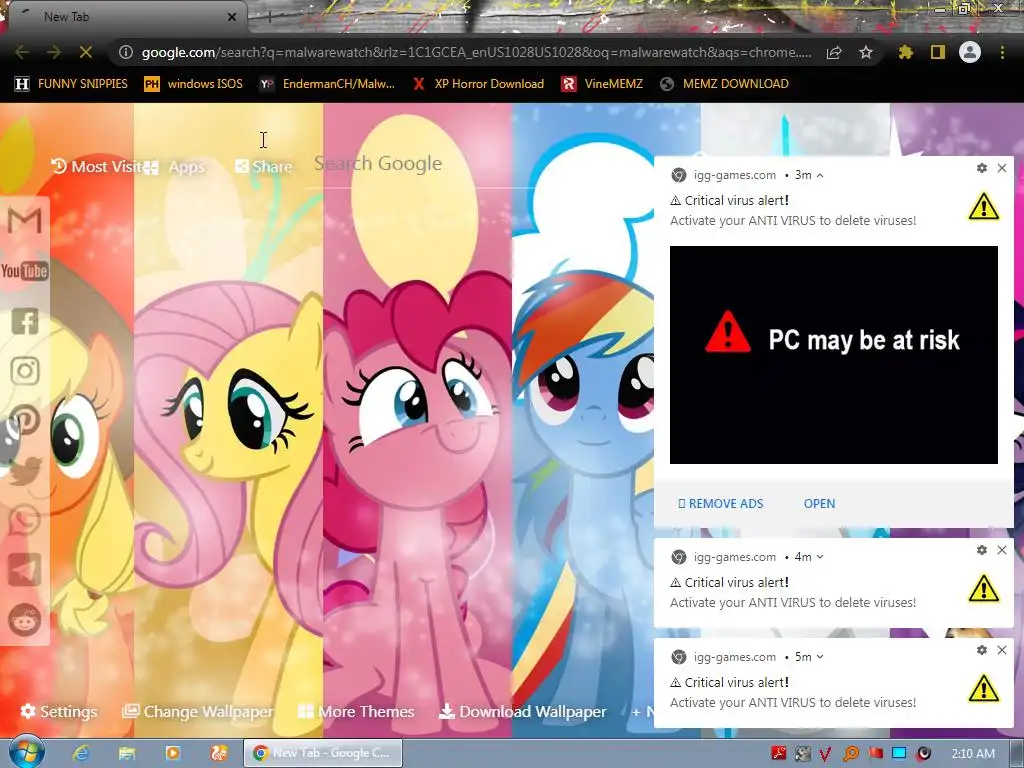The height and width of the screenshot is (768, 1024).
Task: Open Pinterest from the sidebar
Action: pos(25,421)
